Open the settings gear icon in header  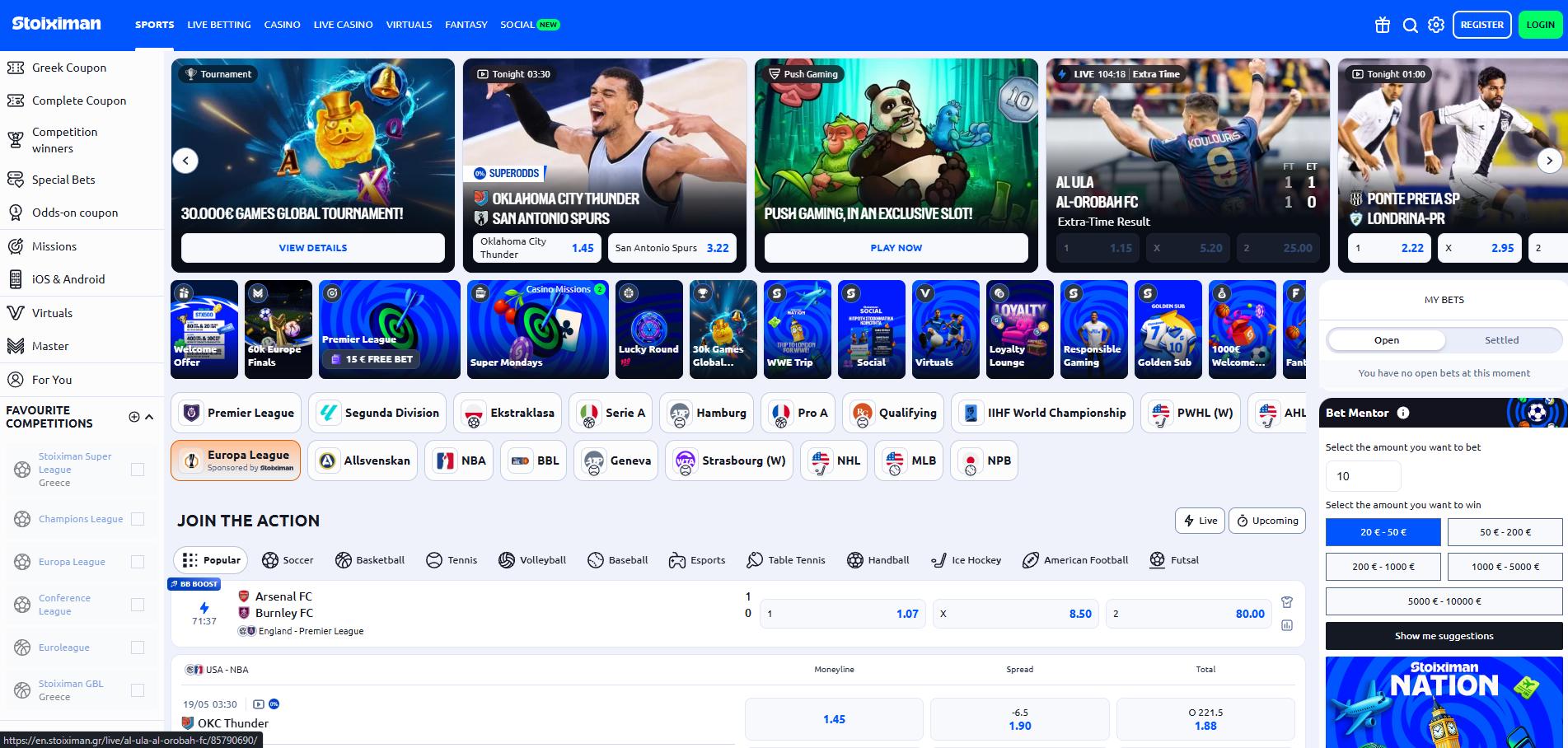tap(1436, 25)
